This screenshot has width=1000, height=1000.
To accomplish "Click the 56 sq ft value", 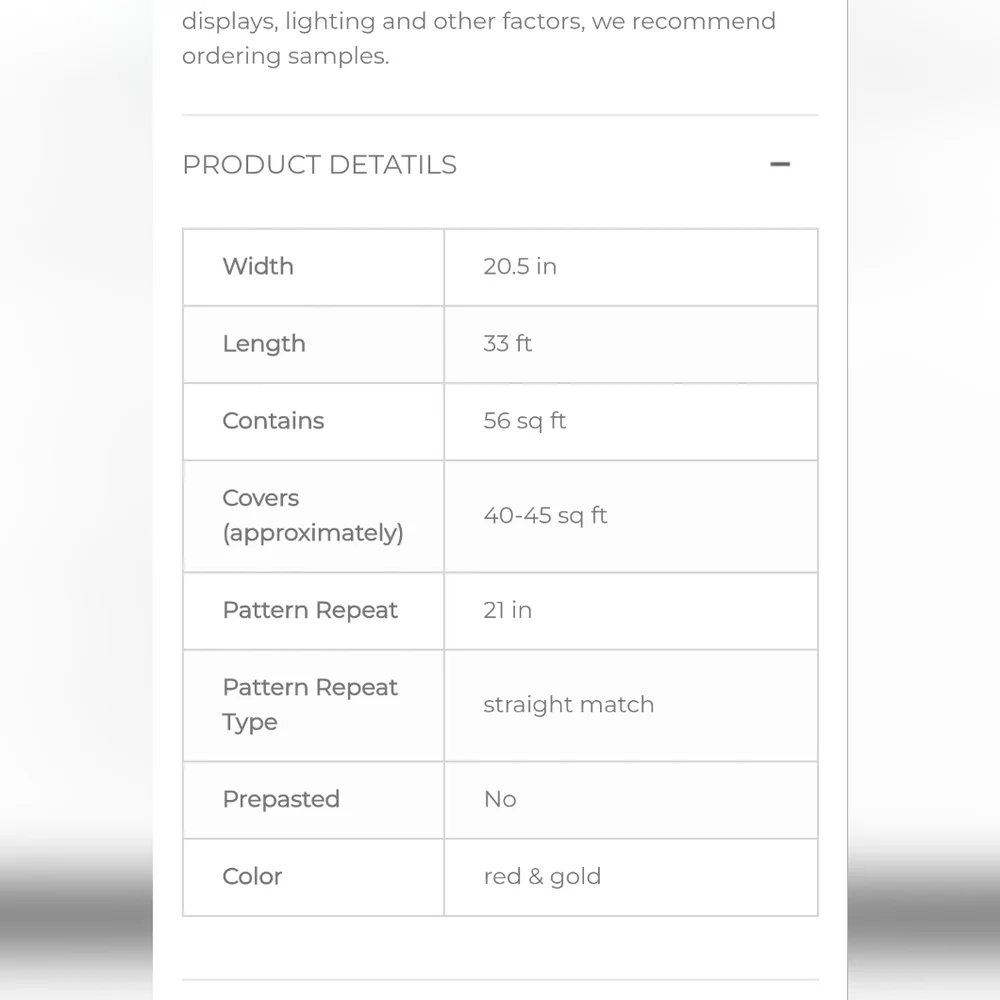I will (x=524, y=422).
